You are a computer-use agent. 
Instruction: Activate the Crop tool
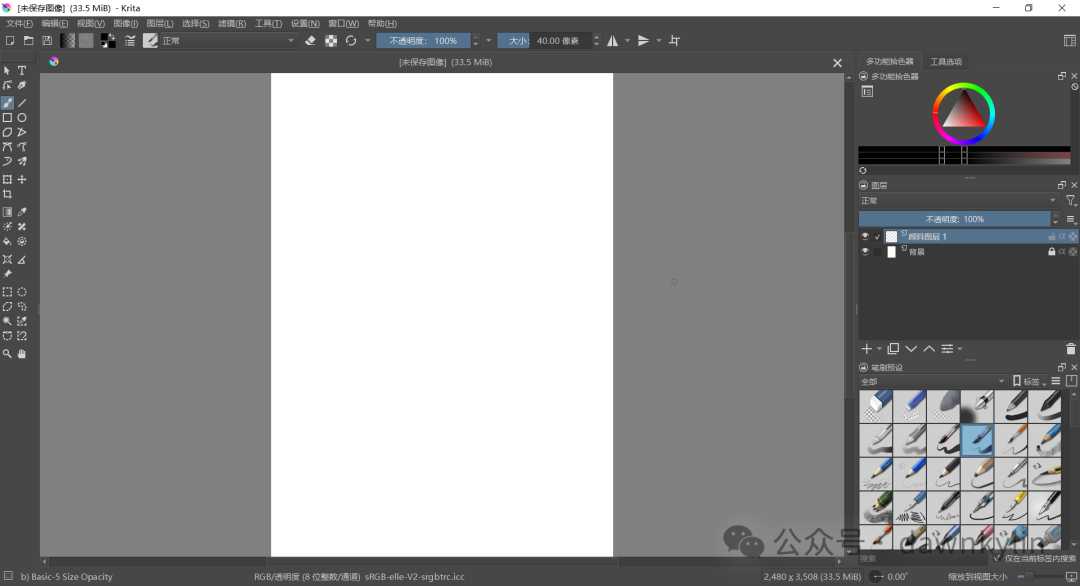(7, 193)
